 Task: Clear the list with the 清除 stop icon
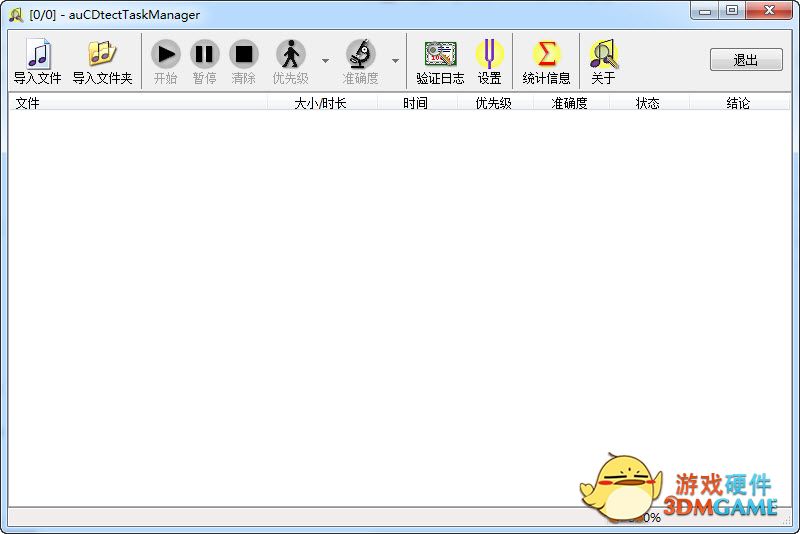[243, 54]
